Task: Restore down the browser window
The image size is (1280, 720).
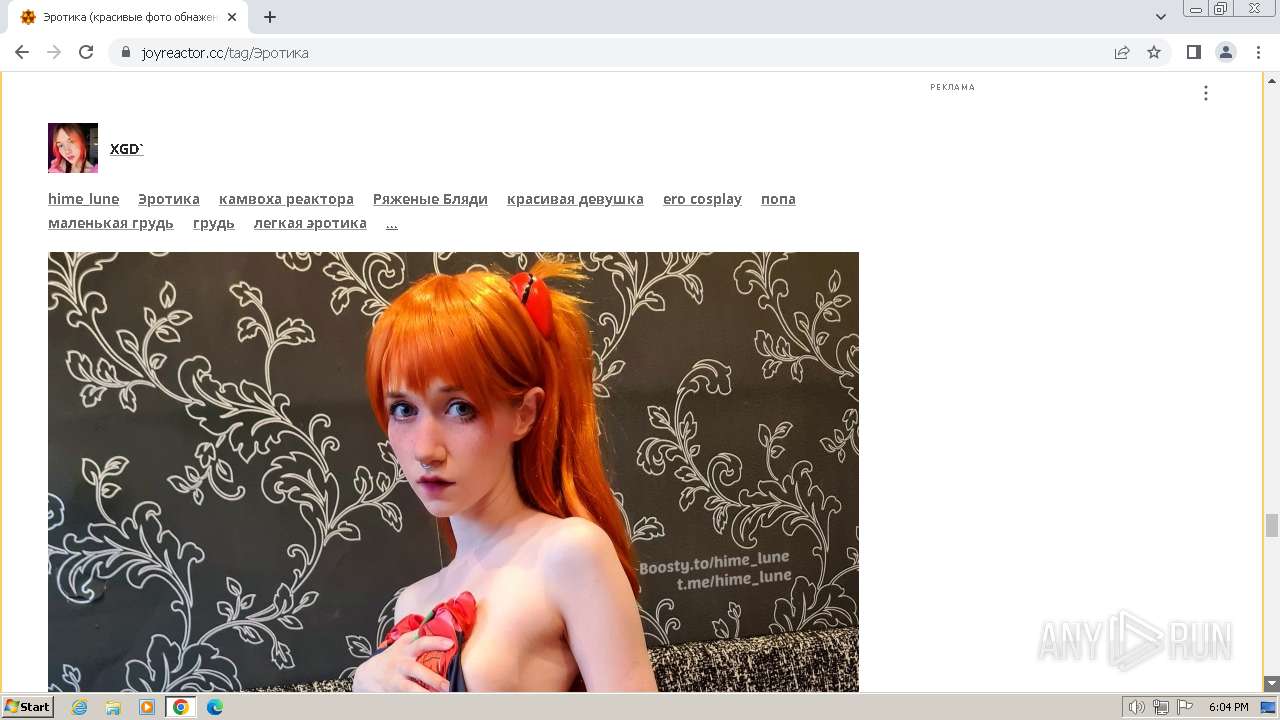Action: point(1220,8)
